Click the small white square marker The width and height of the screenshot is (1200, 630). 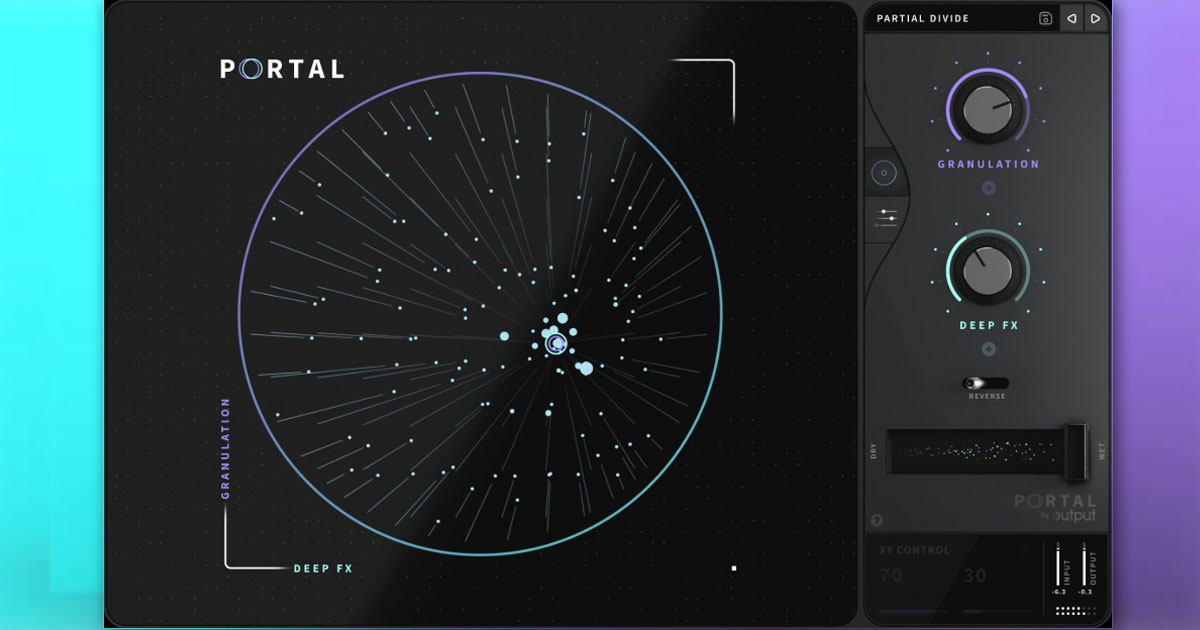(734, 568)
